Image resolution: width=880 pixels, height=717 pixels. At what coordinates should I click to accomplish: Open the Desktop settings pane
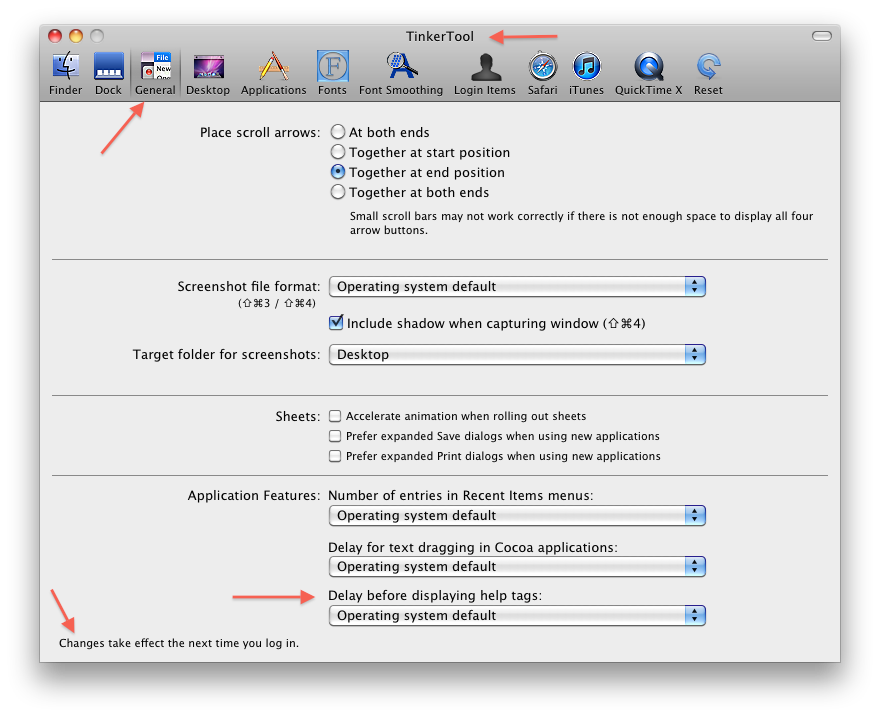pyautogui.click(x=208, y=73)
